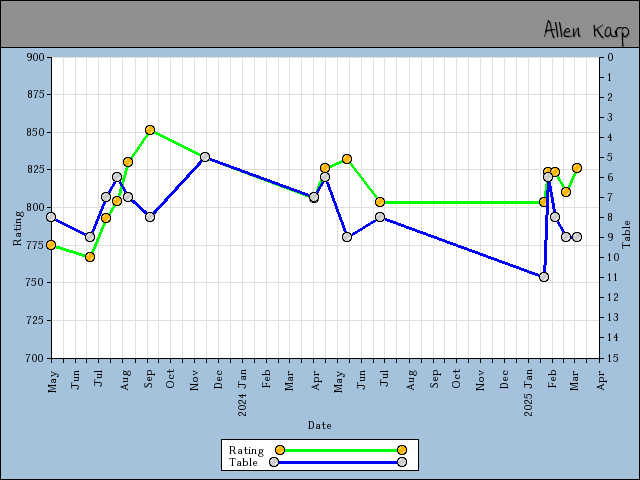640x480 pixels.
Task: Click the '2024 Jan' date axis label
Action: (242, 392)
